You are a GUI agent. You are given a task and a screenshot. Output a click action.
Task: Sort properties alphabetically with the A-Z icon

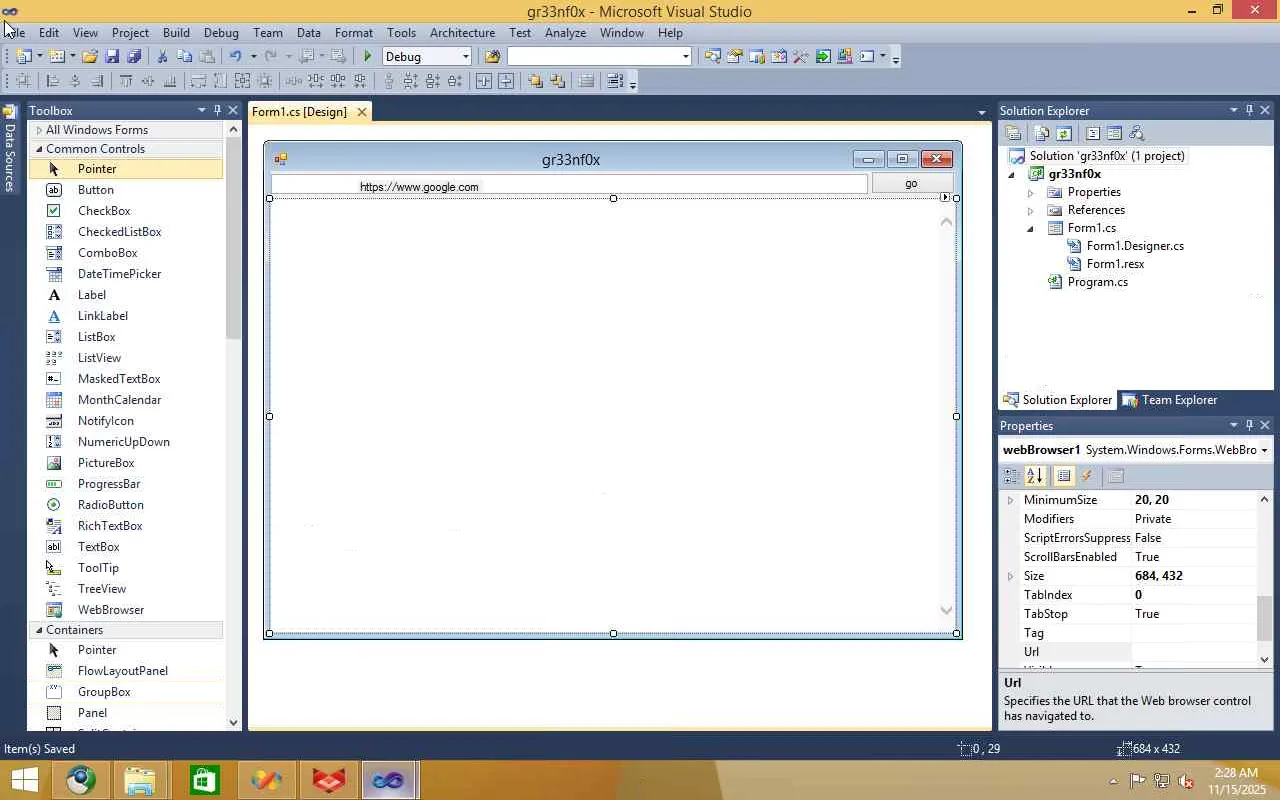(x=1035, y=476)
